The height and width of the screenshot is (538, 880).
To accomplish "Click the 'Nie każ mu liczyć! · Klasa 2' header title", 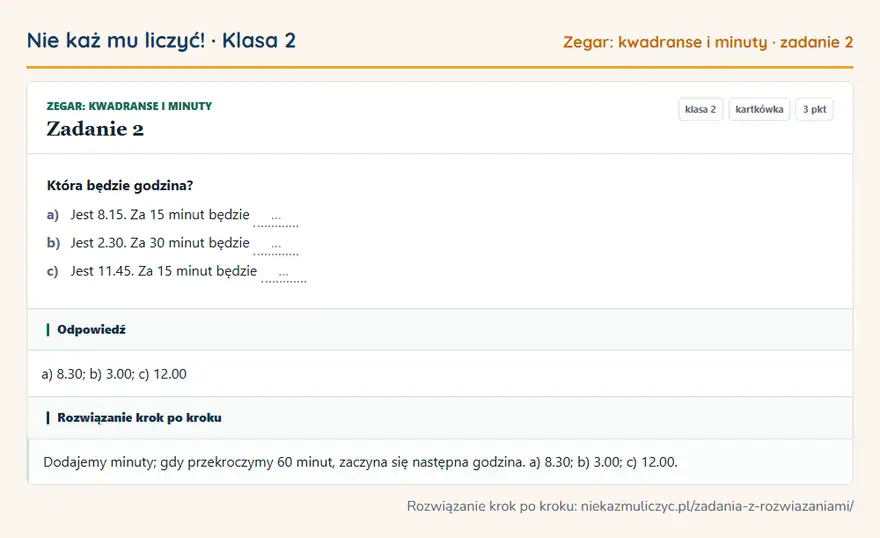I will pos(161,40).
